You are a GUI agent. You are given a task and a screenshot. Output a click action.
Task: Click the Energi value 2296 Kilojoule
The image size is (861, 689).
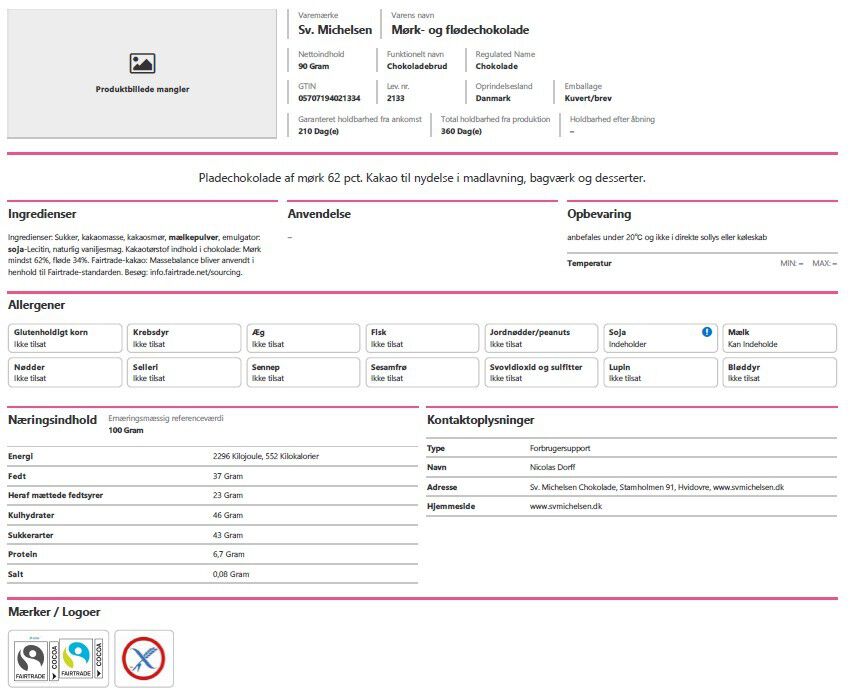click(266, 456)
